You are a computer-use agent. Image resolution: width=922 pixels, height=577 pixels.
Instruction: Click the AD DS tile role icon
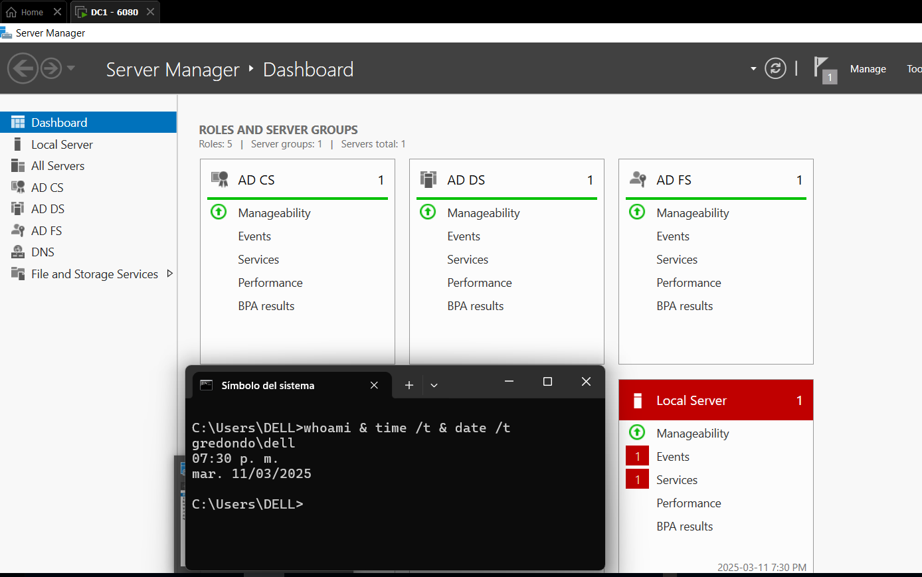(x=429, y=179)
